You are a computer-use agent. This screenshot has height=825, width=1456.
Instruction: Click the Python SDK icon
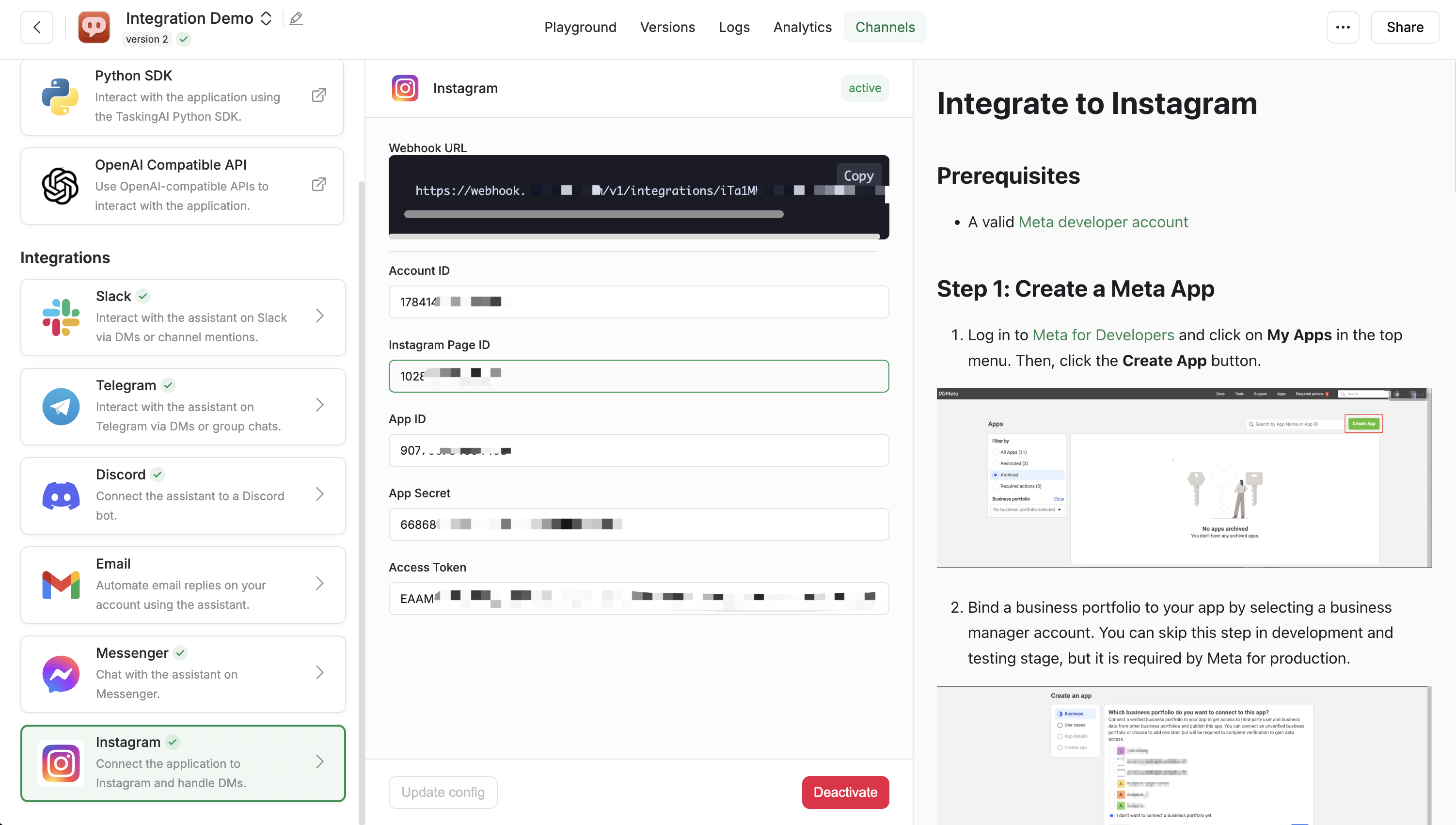[x=60, y=95]
